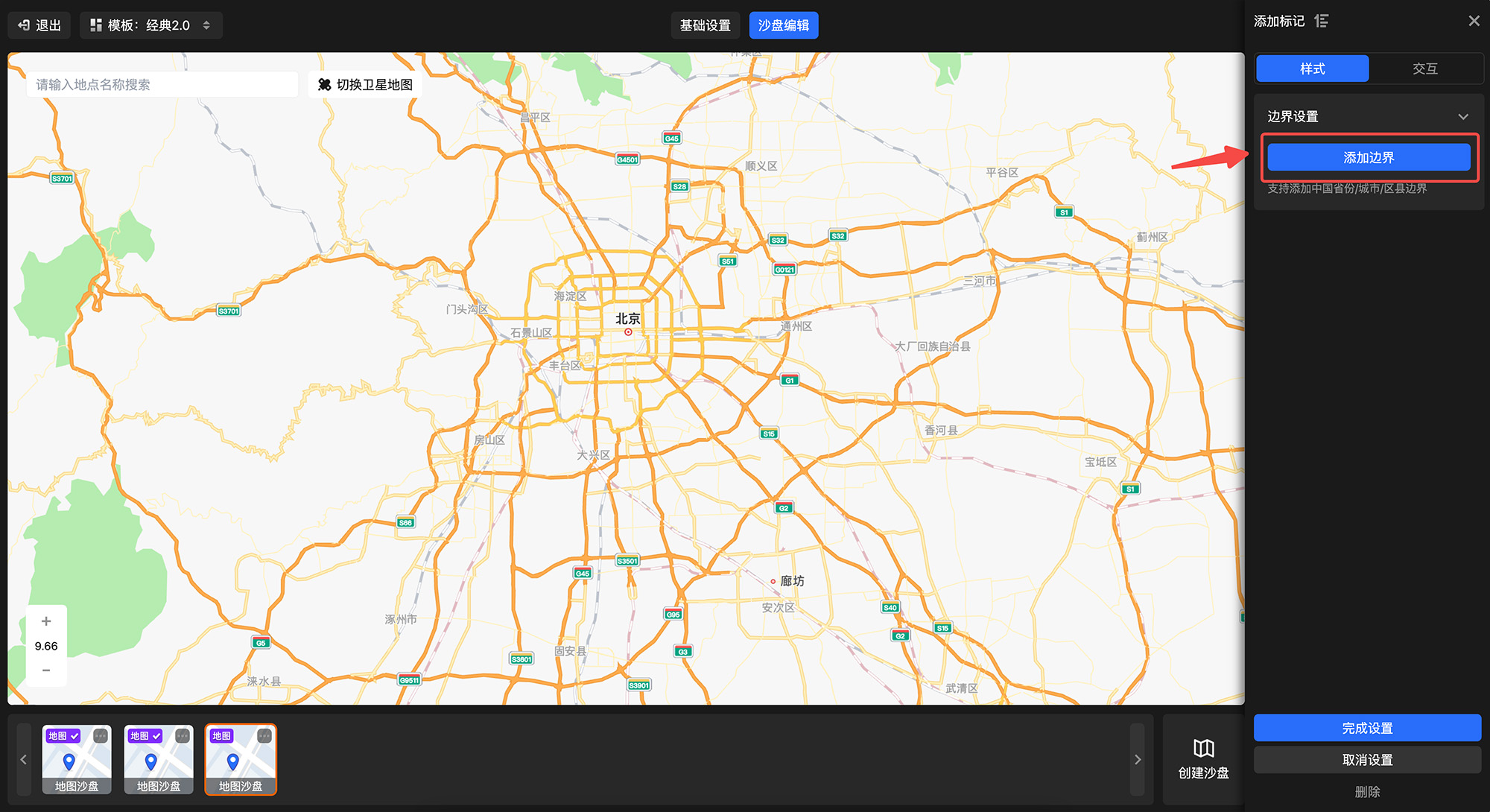Click the place name search field

click(x=162, y=85)
